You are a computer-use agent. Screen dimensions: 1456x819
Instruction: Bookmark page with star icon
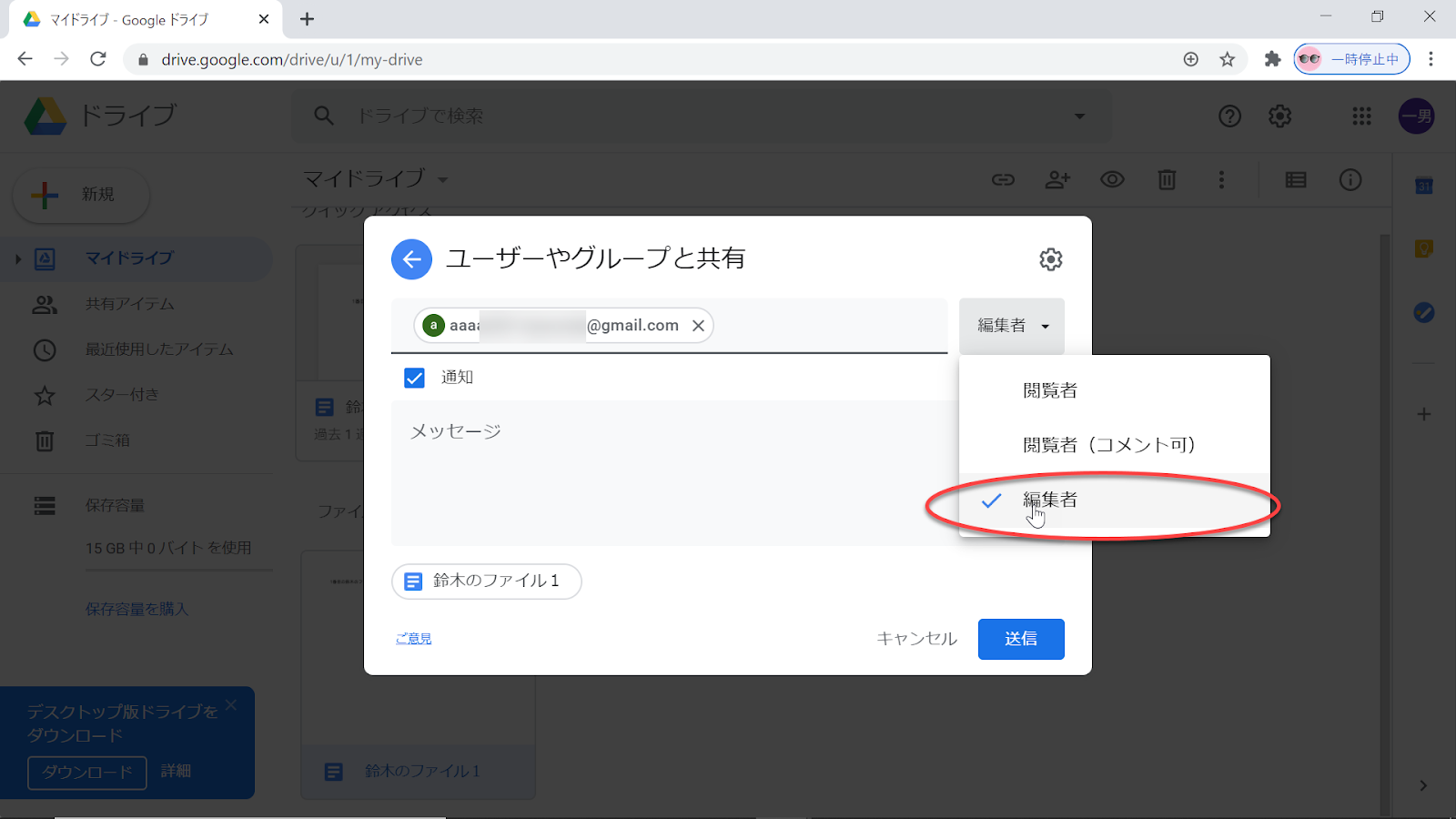(x=1228, y=59)
